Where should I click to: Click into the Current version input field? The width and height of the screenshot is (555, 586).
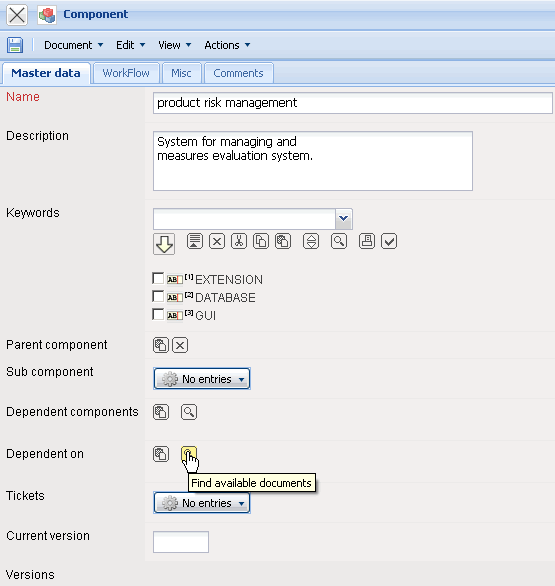click(181, 542)
